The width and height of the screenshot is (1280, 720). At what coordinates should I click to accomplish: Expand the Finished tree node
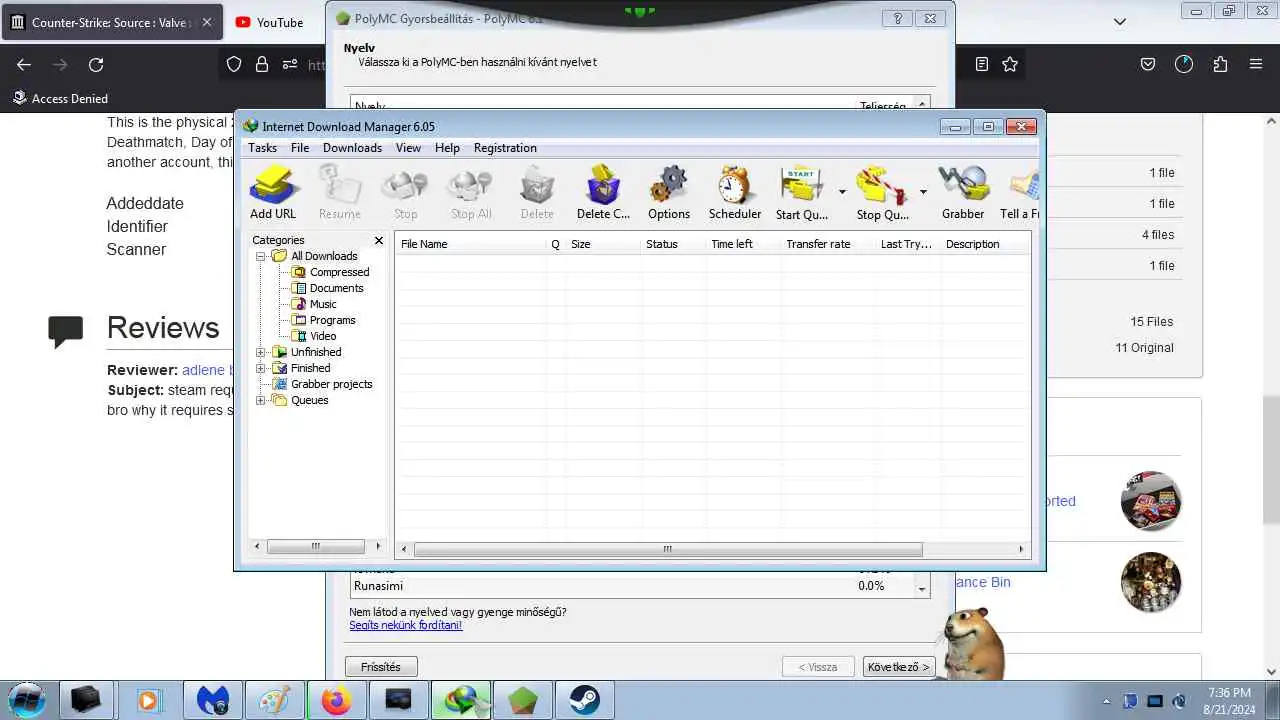(261, 368)
